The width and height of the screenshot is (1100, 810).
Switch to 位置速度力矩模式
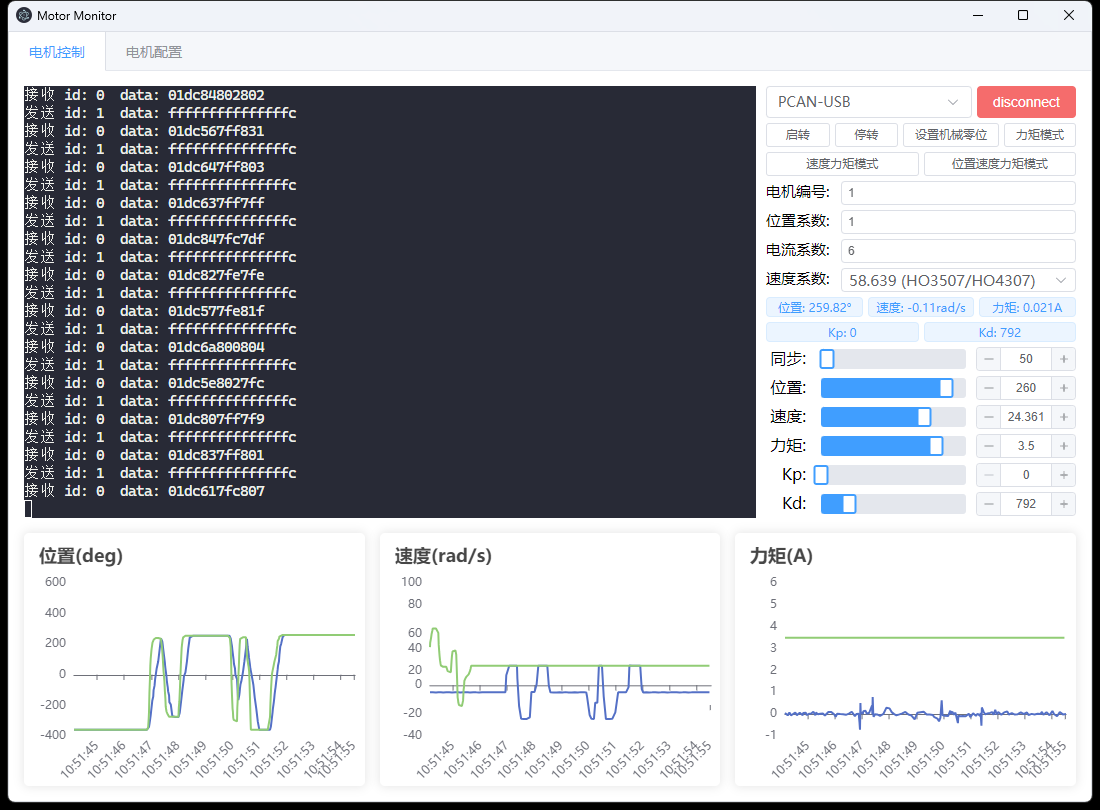point(999,164)
